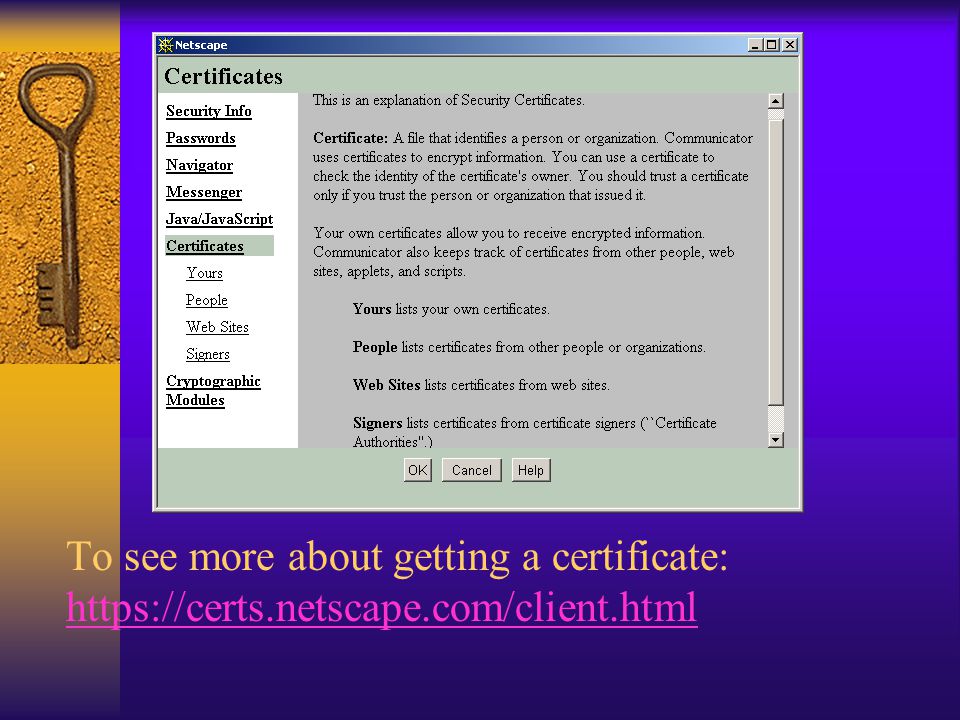Select the Java/JavaScript link
This screenshot has width=960, height=720.
219,219
